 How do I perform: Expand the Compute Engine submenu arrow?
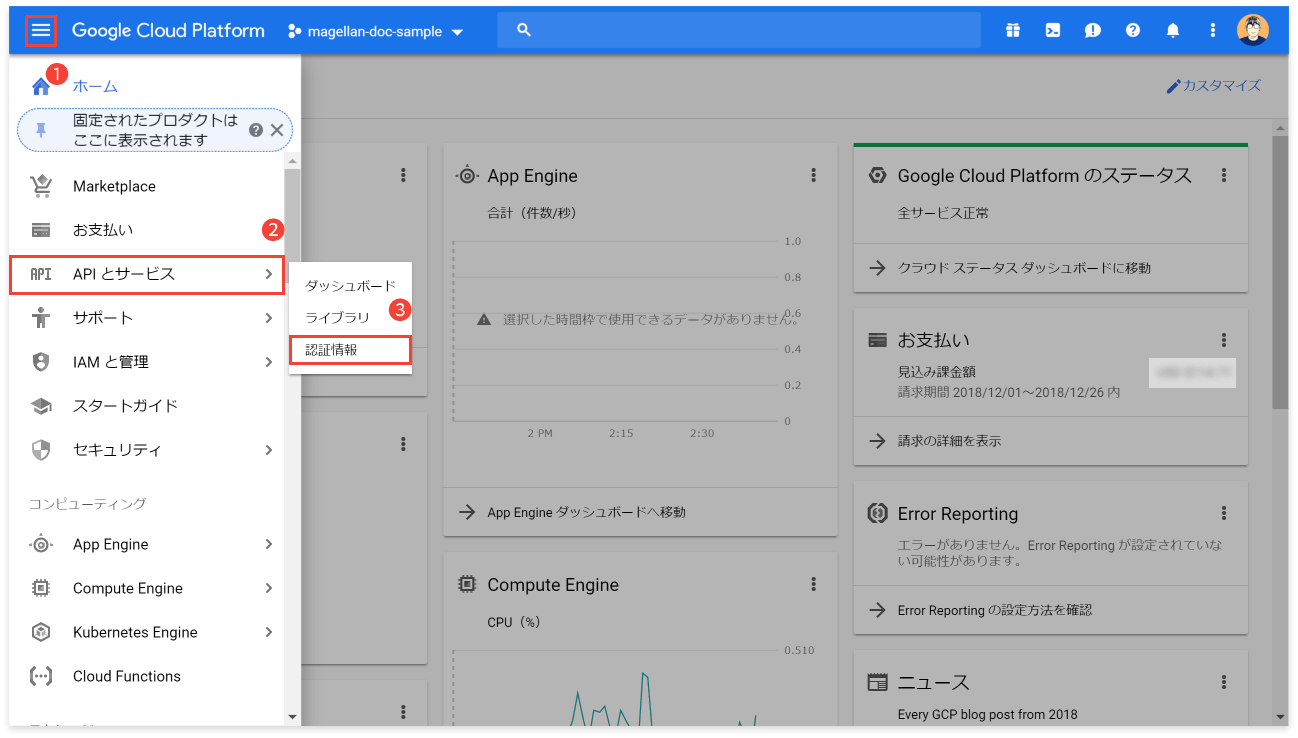269,588
